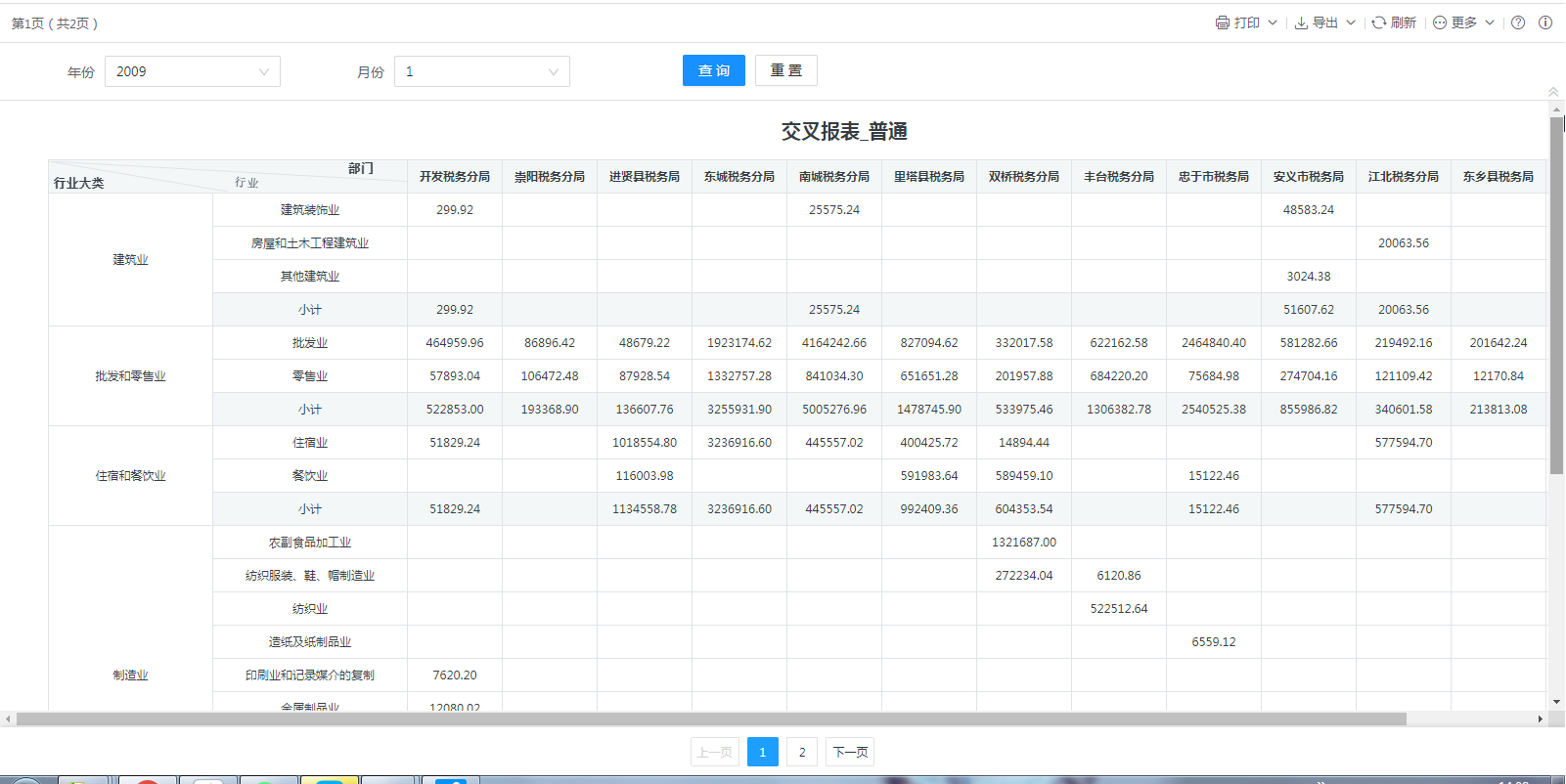The height and width of the screenshot is (784, 1566).
Task: Collapse the query panel with double-chevron icon
Action: pyautogui.click(x=1553, y=92)
